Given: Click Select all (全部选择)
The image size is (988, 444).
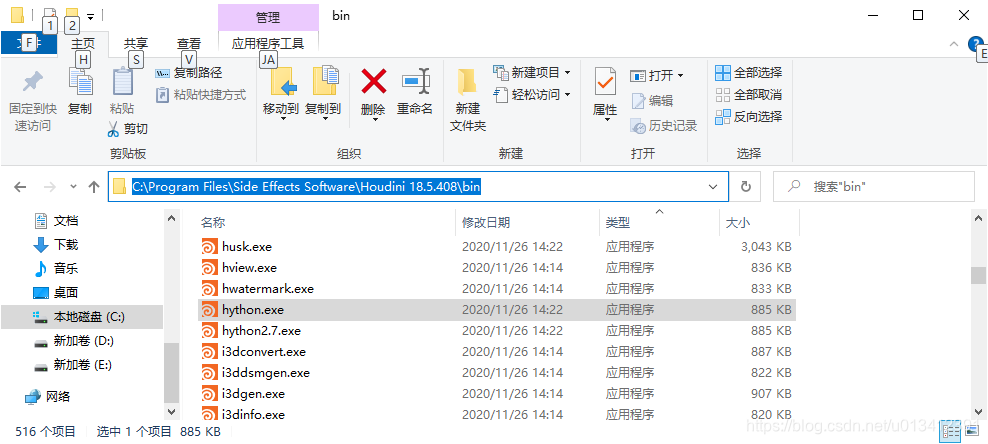Looking at the screenshot, I should (749, 73).
